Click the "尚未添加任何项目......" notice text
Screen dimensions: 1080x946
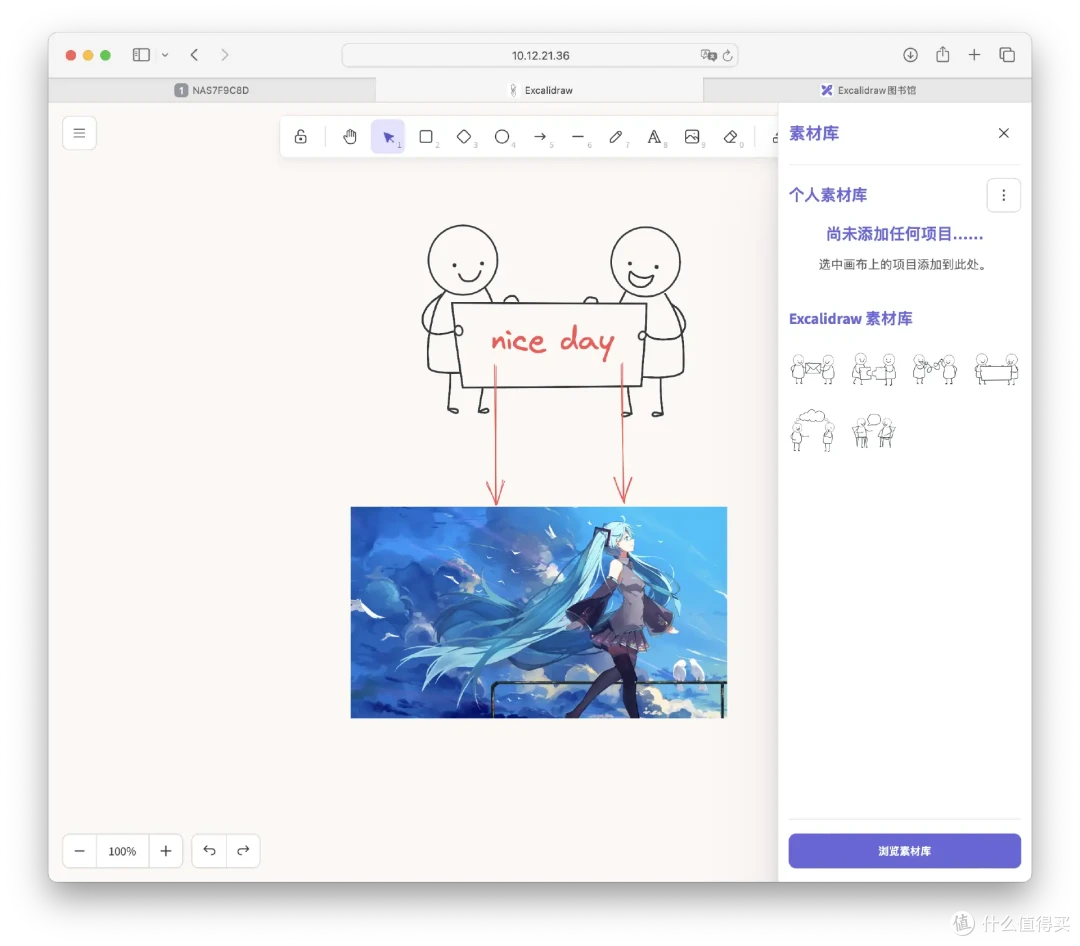pos(904,234)
